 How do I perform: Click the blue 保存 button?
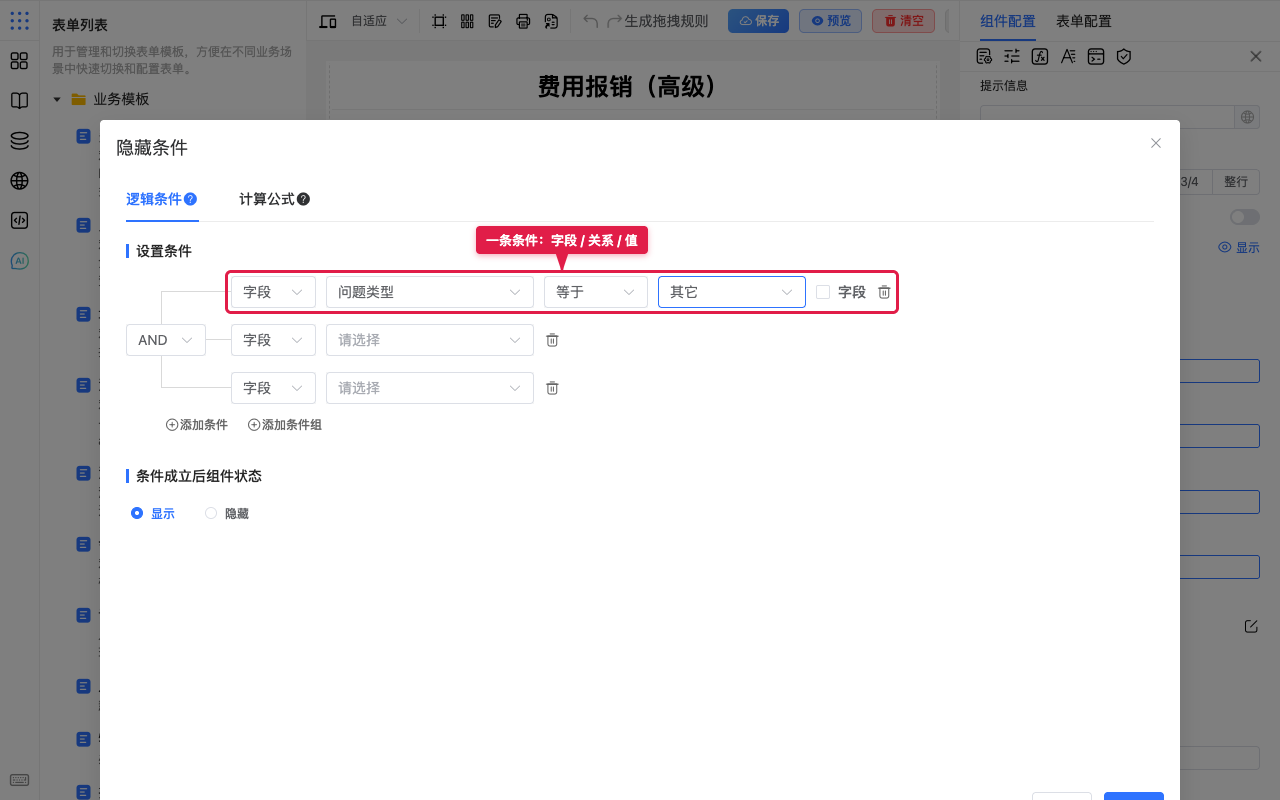[758, 21]
